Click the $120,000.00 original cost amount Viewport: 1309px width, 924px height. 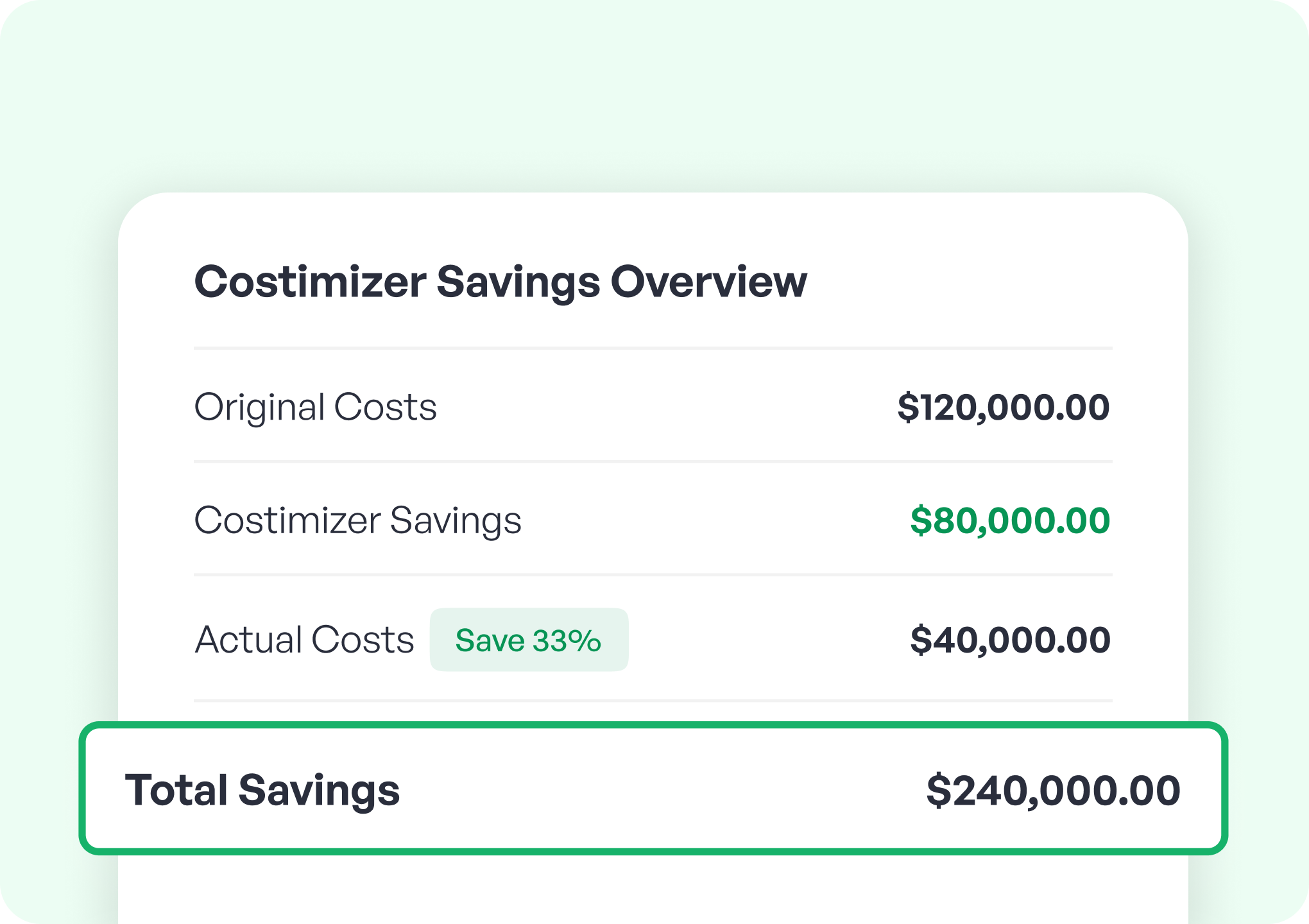click(x=1003, y=407)
